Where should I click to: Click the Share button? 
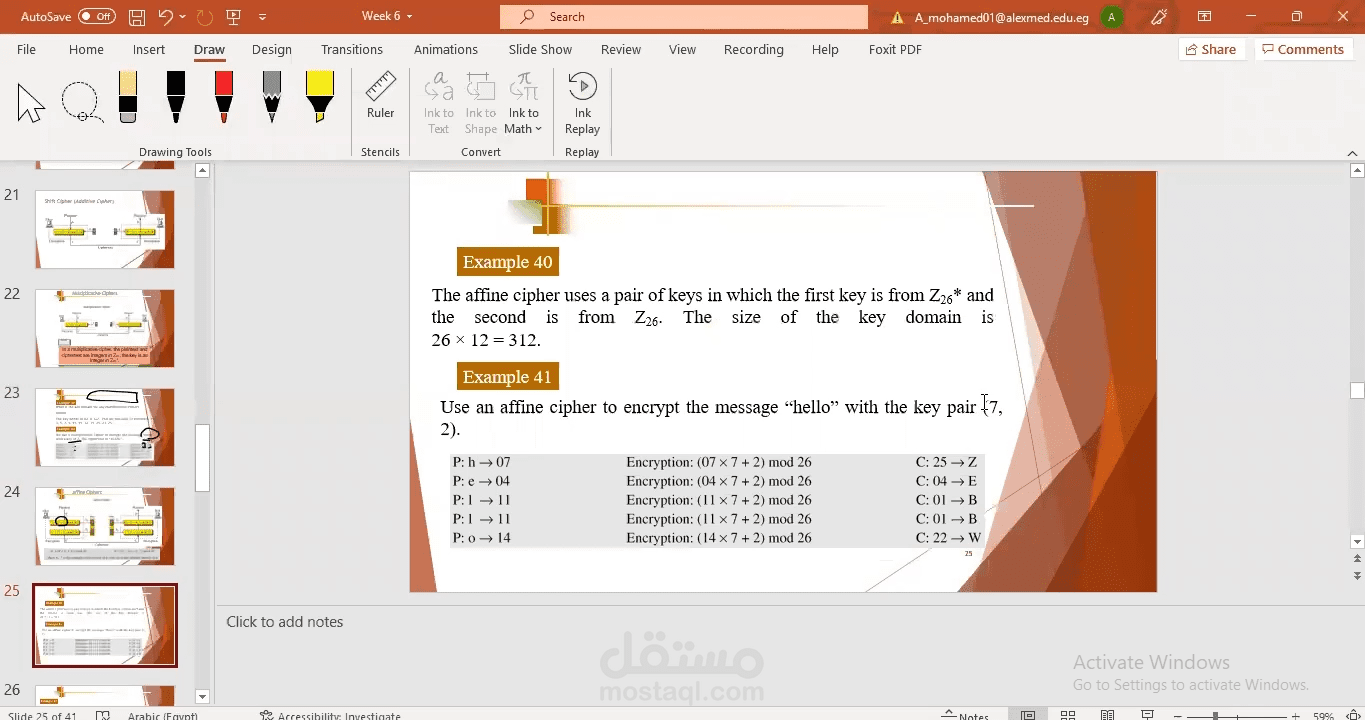tap(1211, 49)
